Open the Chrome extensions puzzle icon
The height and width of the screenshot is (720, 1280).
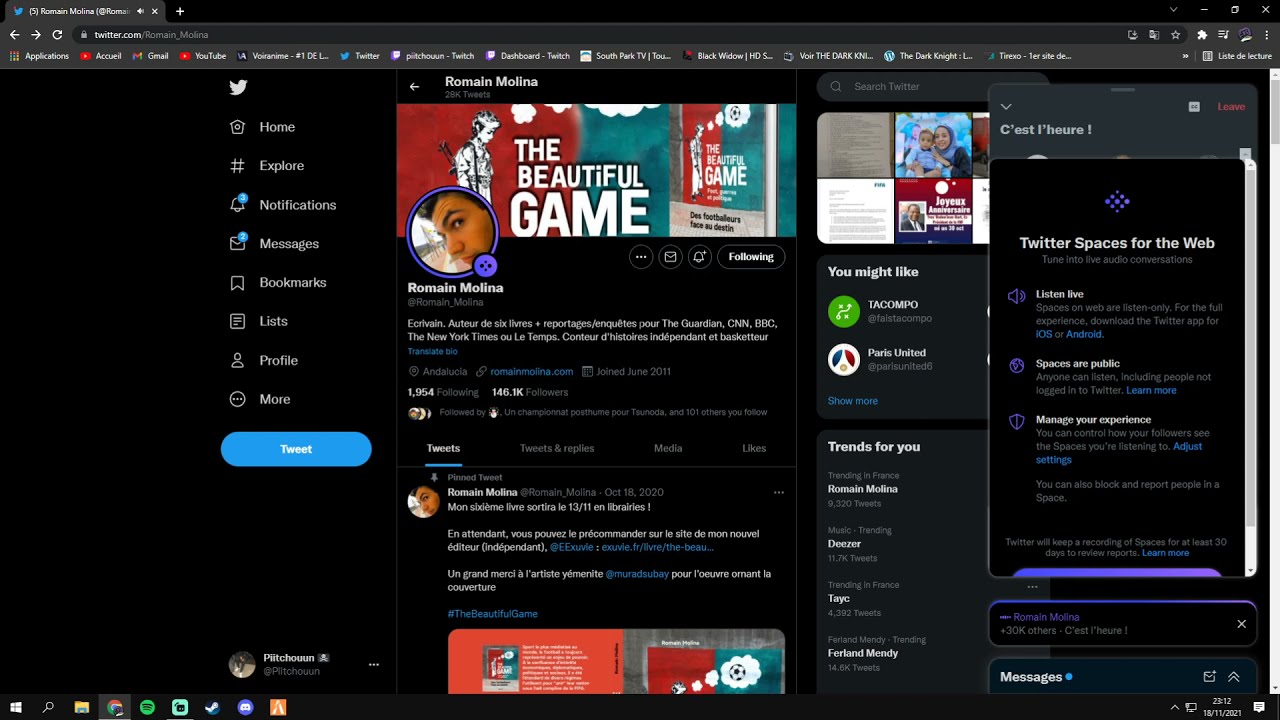tap(1202, 34)
